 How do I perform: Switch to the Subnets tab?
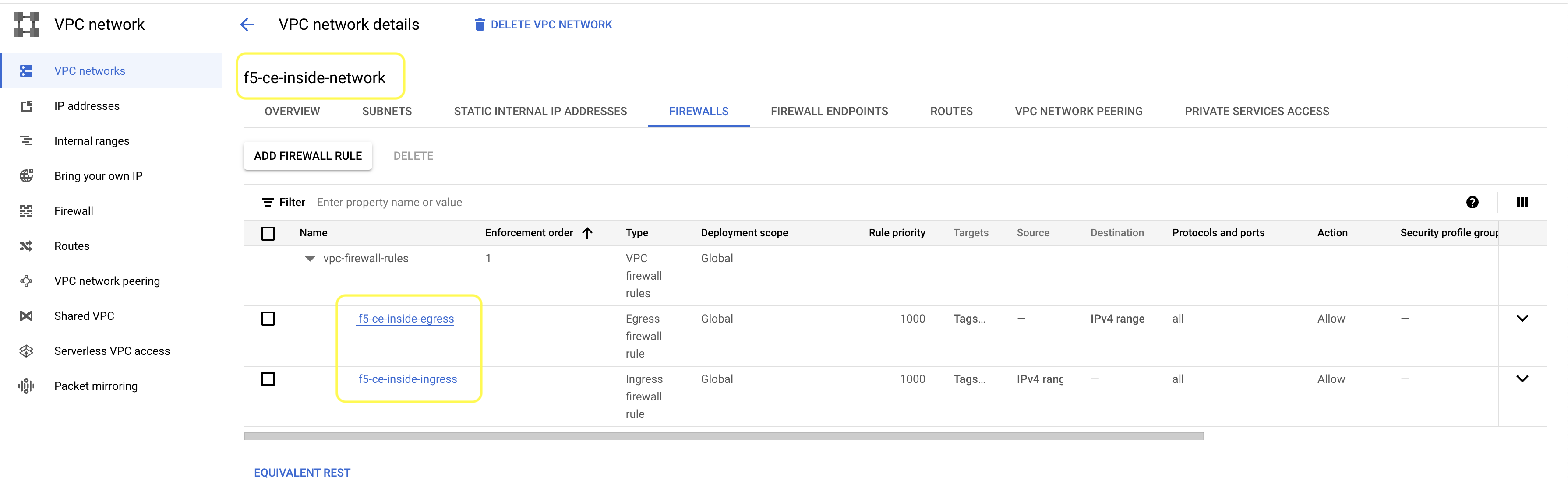[x=386, y=111]
